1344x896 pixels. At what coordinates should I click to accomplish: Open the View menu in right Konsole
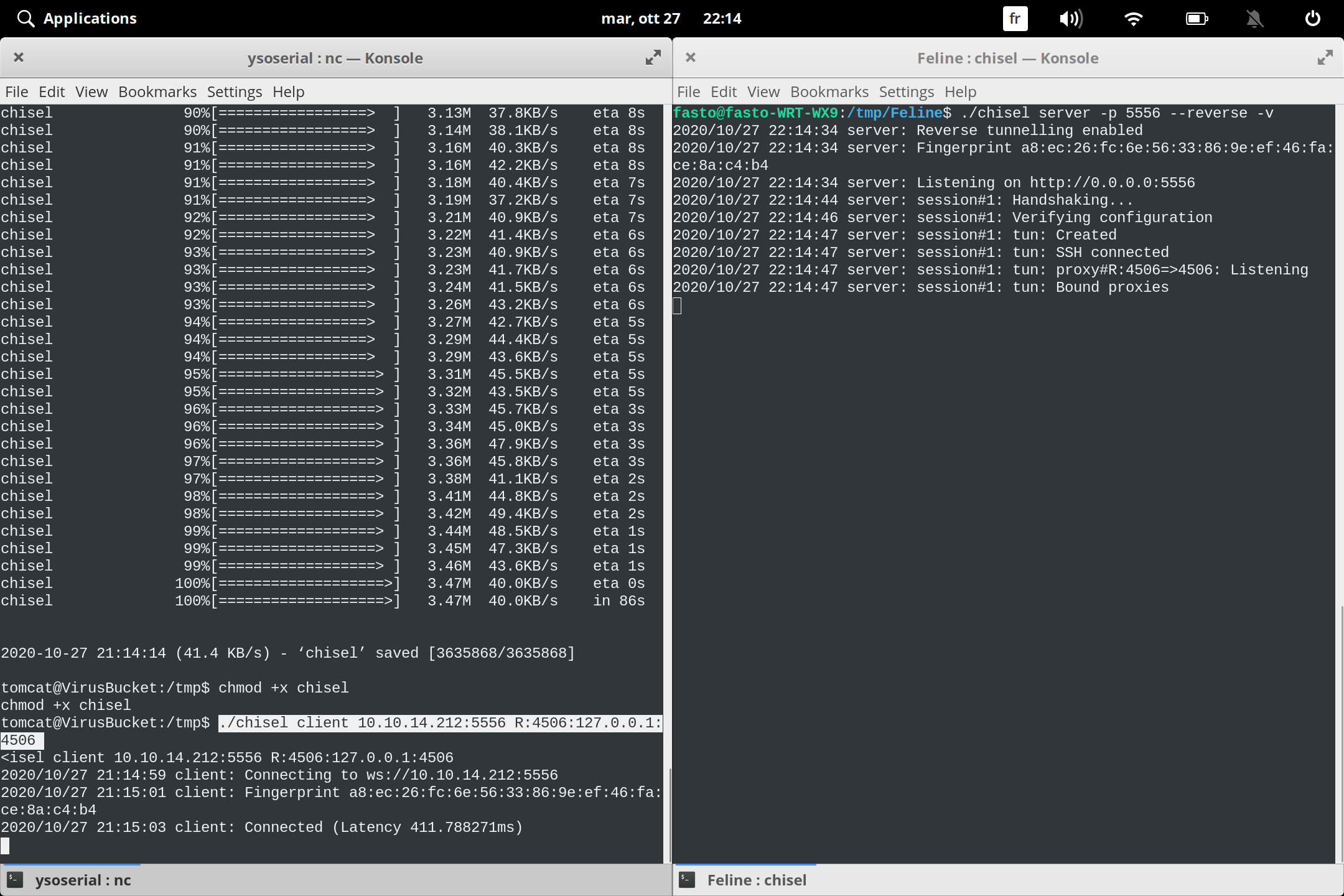pos(763,91)
